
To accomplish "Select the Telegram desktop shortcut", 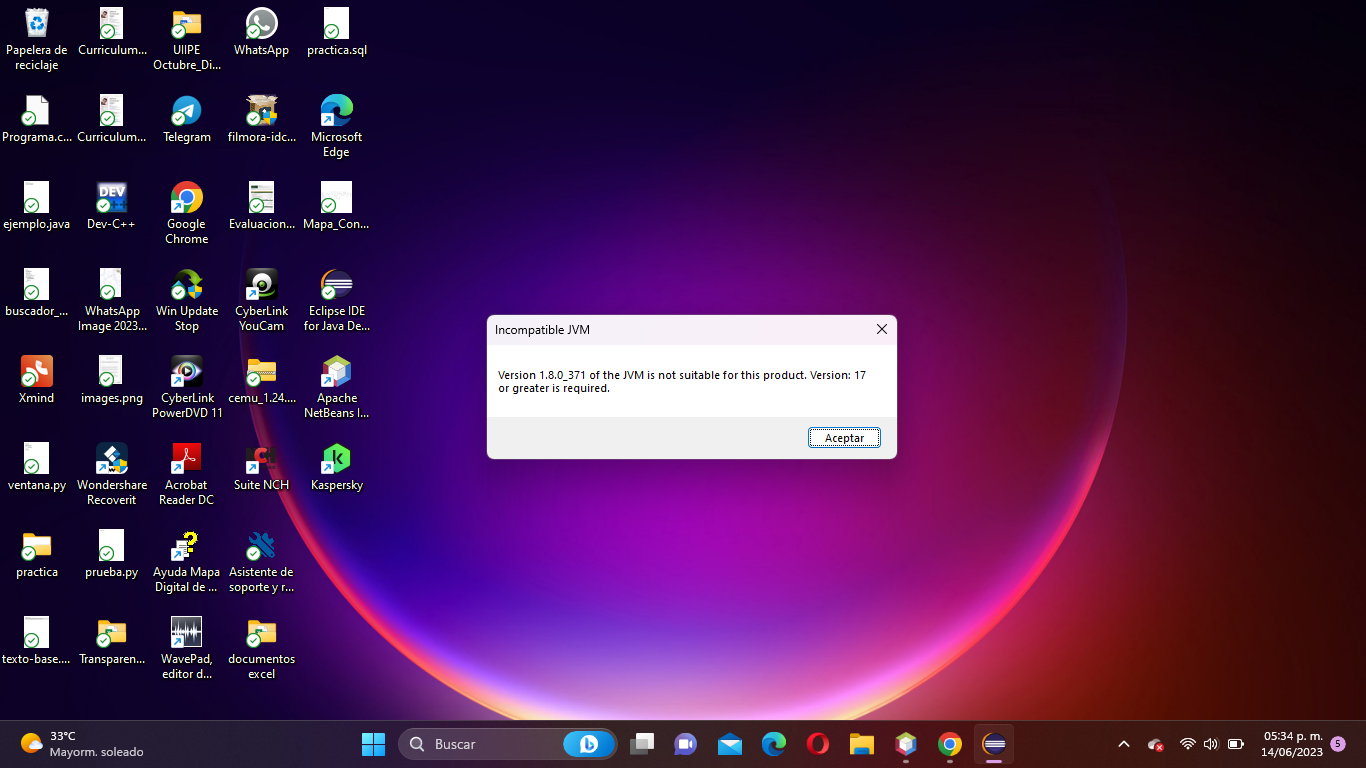I will point(187,119).
